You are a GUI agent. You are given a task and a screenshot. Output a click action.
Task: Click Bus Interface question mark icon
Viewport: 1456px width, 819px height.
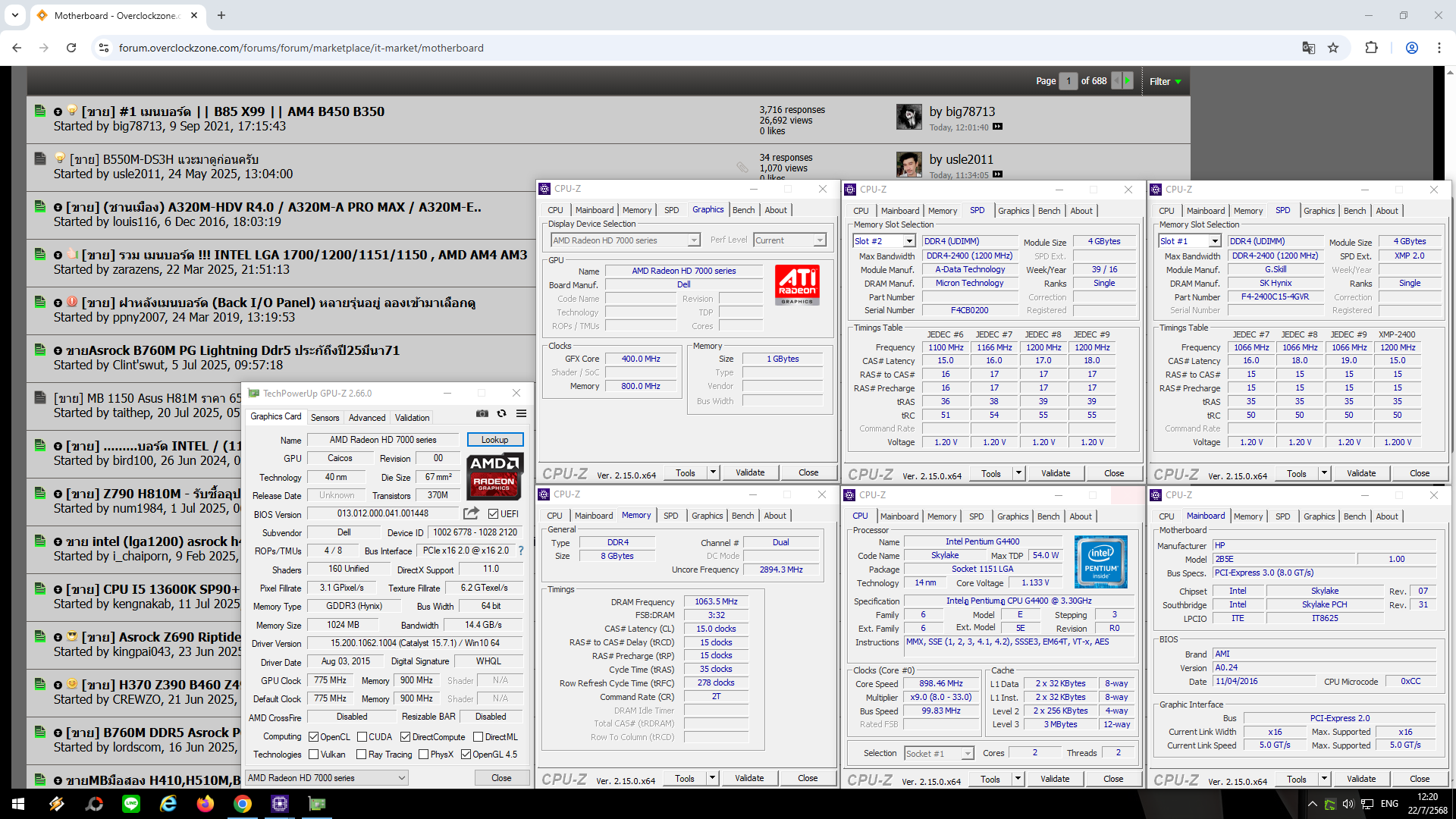pyautogui.click(x=521, y=551)
